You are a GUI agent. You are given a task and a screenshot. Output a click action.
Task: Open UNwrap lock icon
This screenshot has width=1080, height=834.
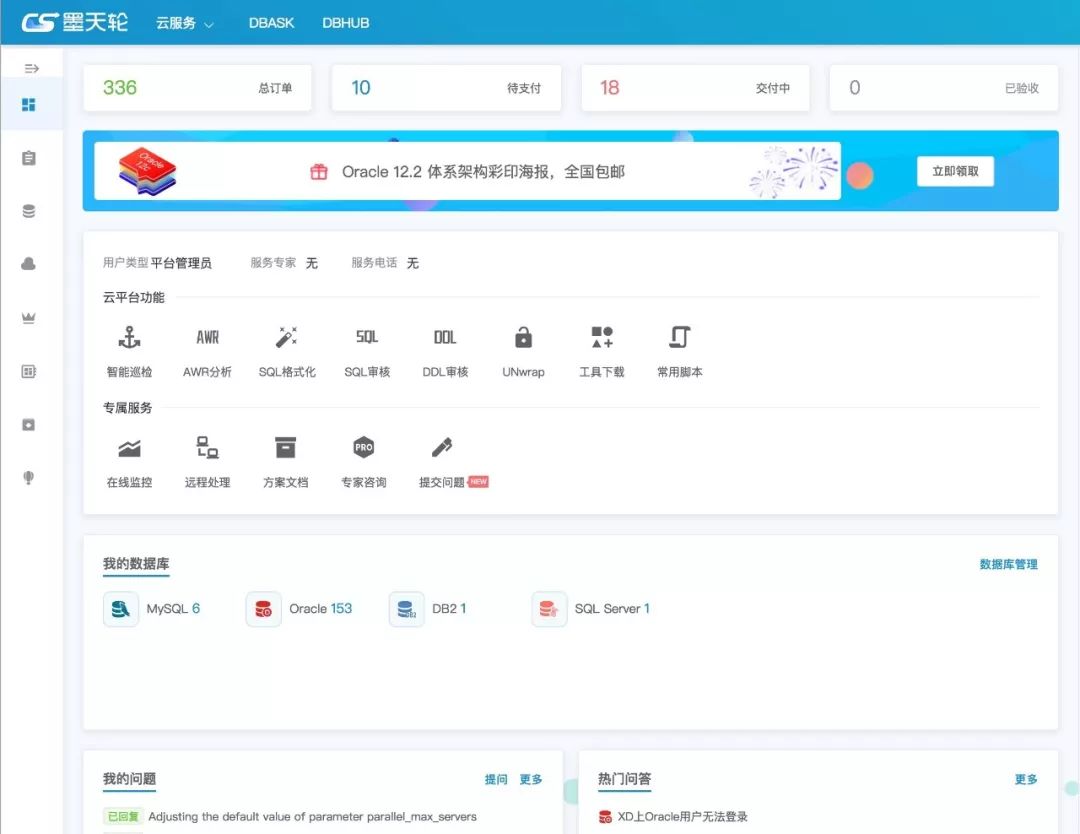pos(523,337)
